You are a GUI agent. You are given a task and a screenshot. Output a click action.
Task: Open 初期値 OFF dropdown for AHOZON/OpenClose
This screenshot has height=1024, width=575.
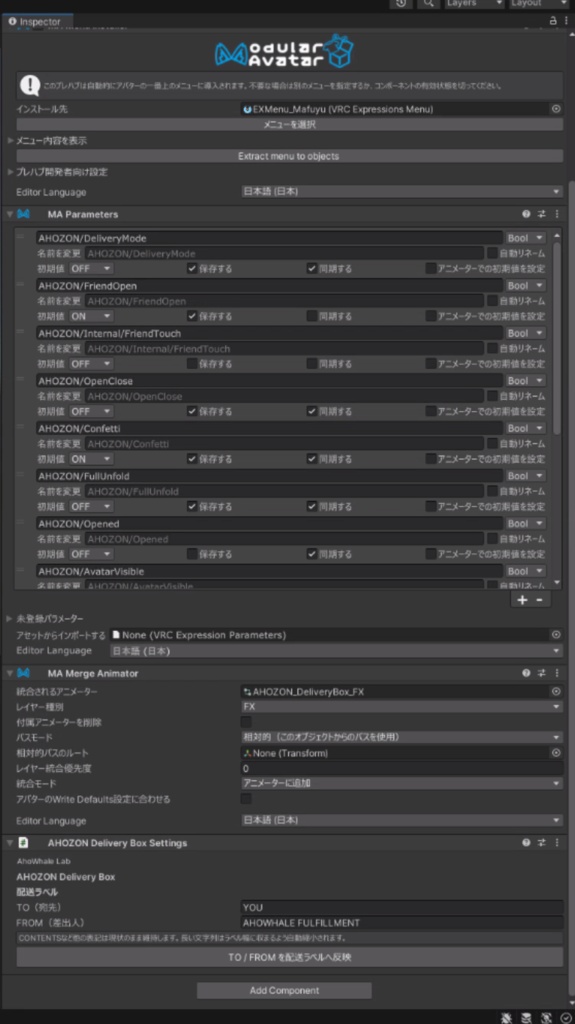[91, 411]
